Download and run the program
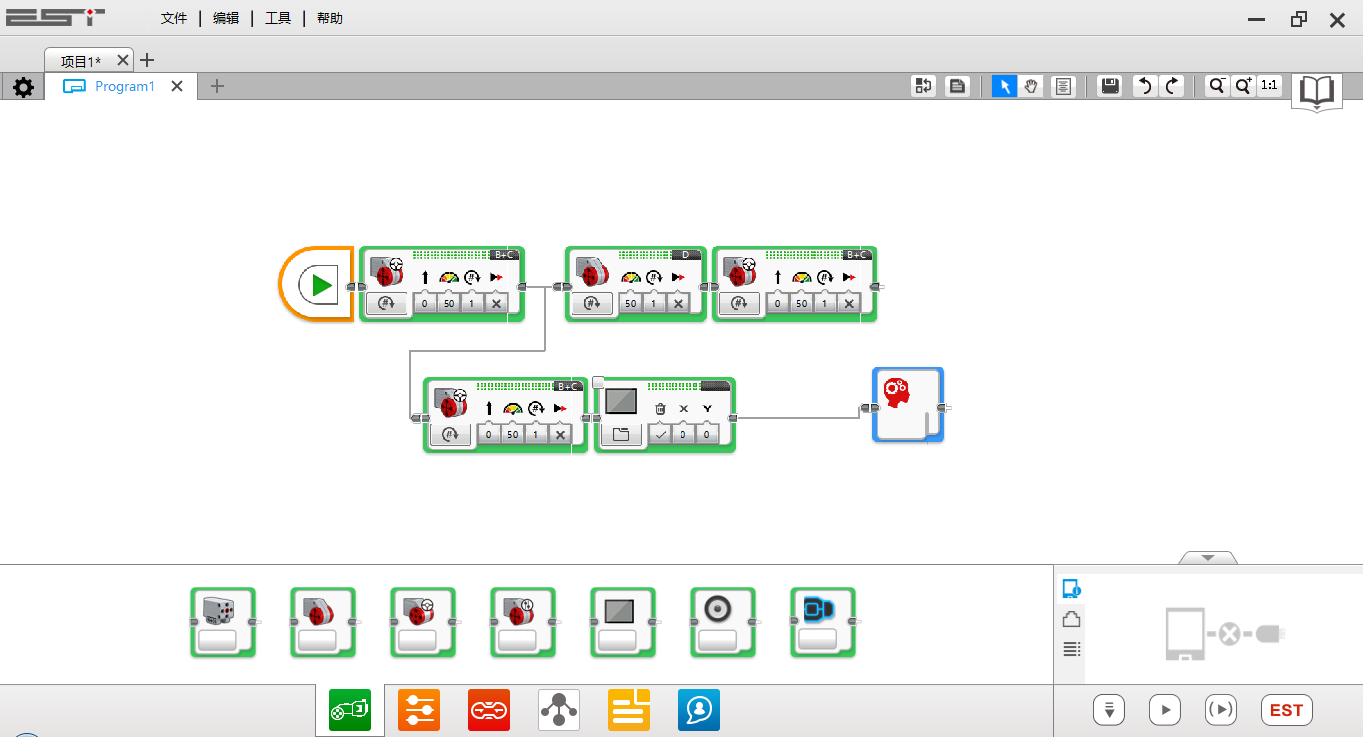1363x737 pixels. coord(1165,710)
